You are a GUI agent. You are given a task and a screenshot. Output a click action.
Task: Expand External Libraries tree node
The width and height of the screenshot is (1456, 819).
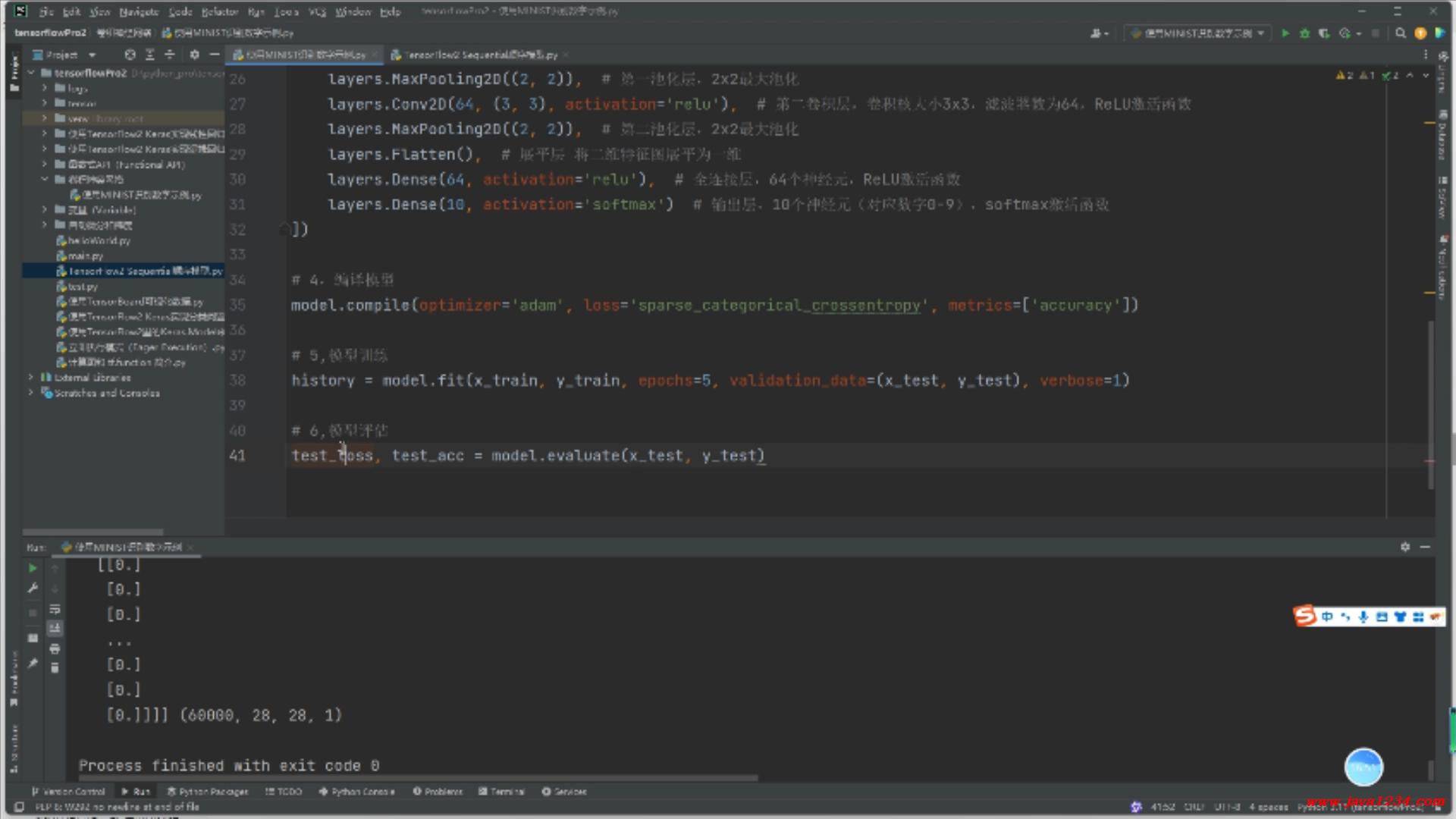31,377
